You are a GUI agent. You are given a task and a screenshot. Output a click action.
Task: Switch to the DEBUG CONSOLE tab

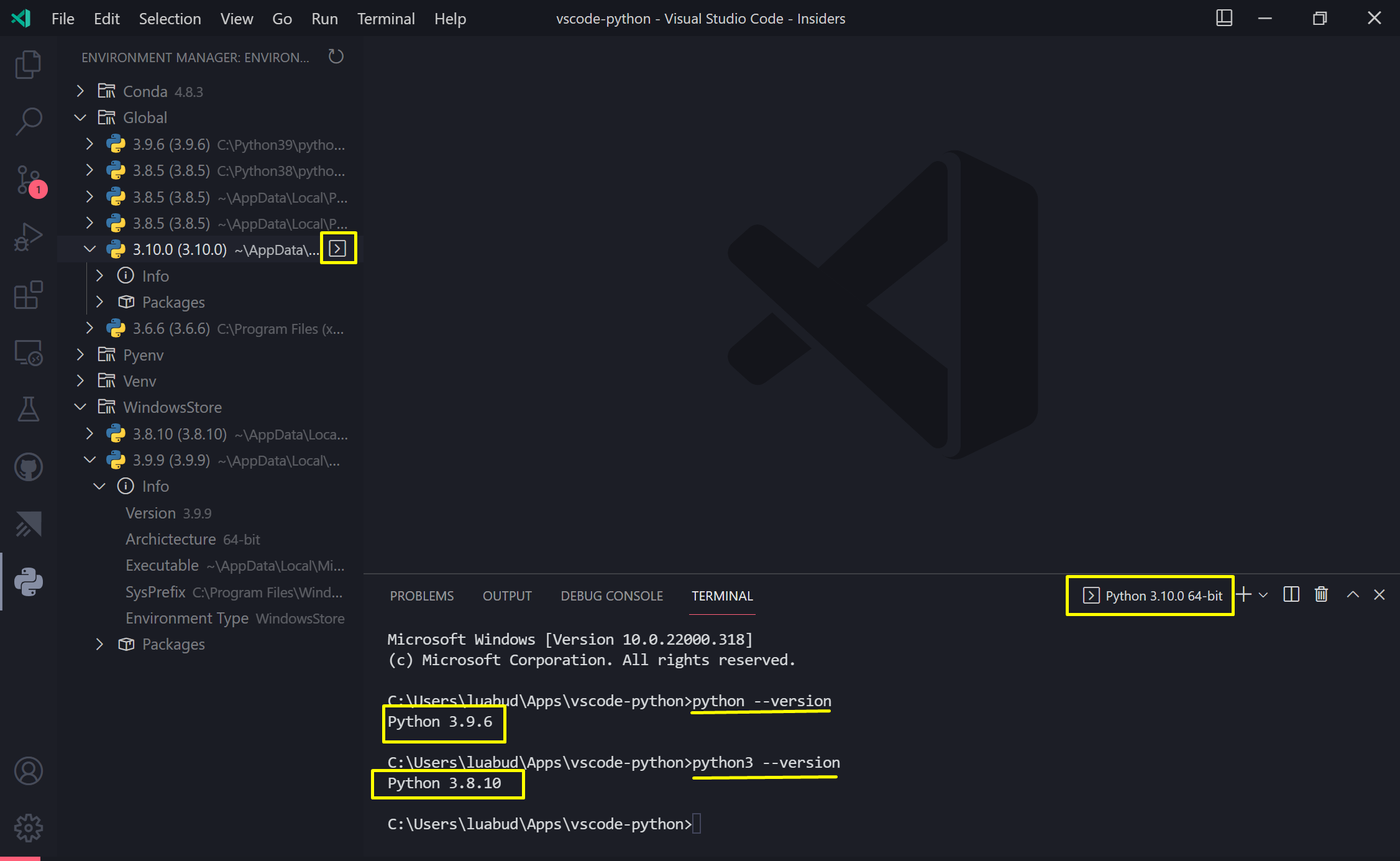click(x=611, y=596)
